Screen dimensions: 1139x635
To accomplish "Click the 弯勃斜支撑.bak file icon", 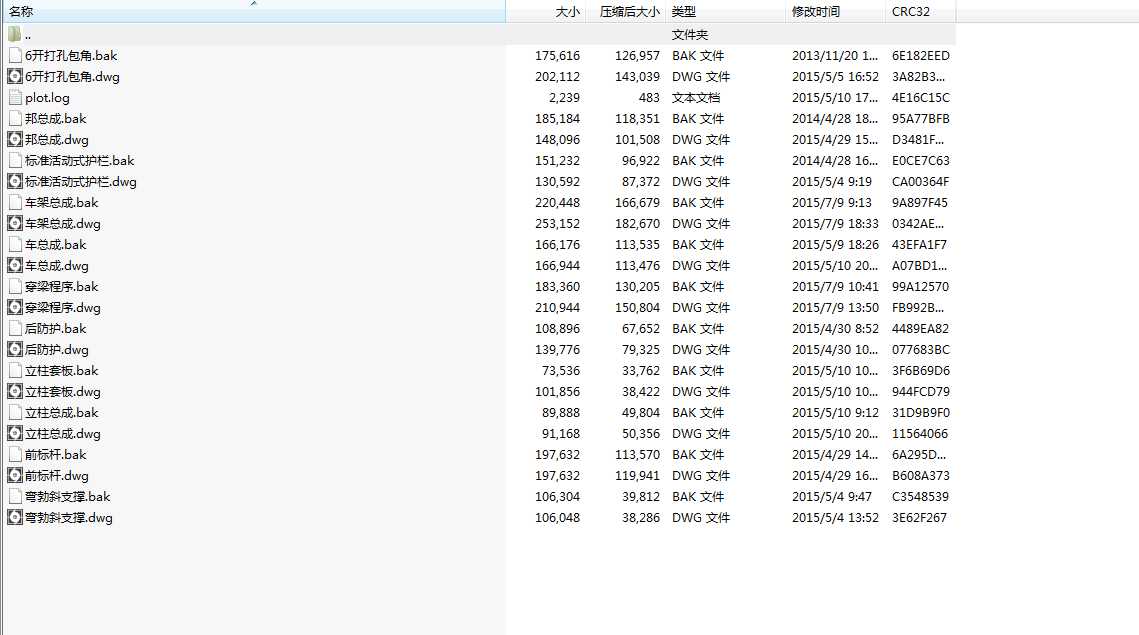I will [x=15, y=498].
